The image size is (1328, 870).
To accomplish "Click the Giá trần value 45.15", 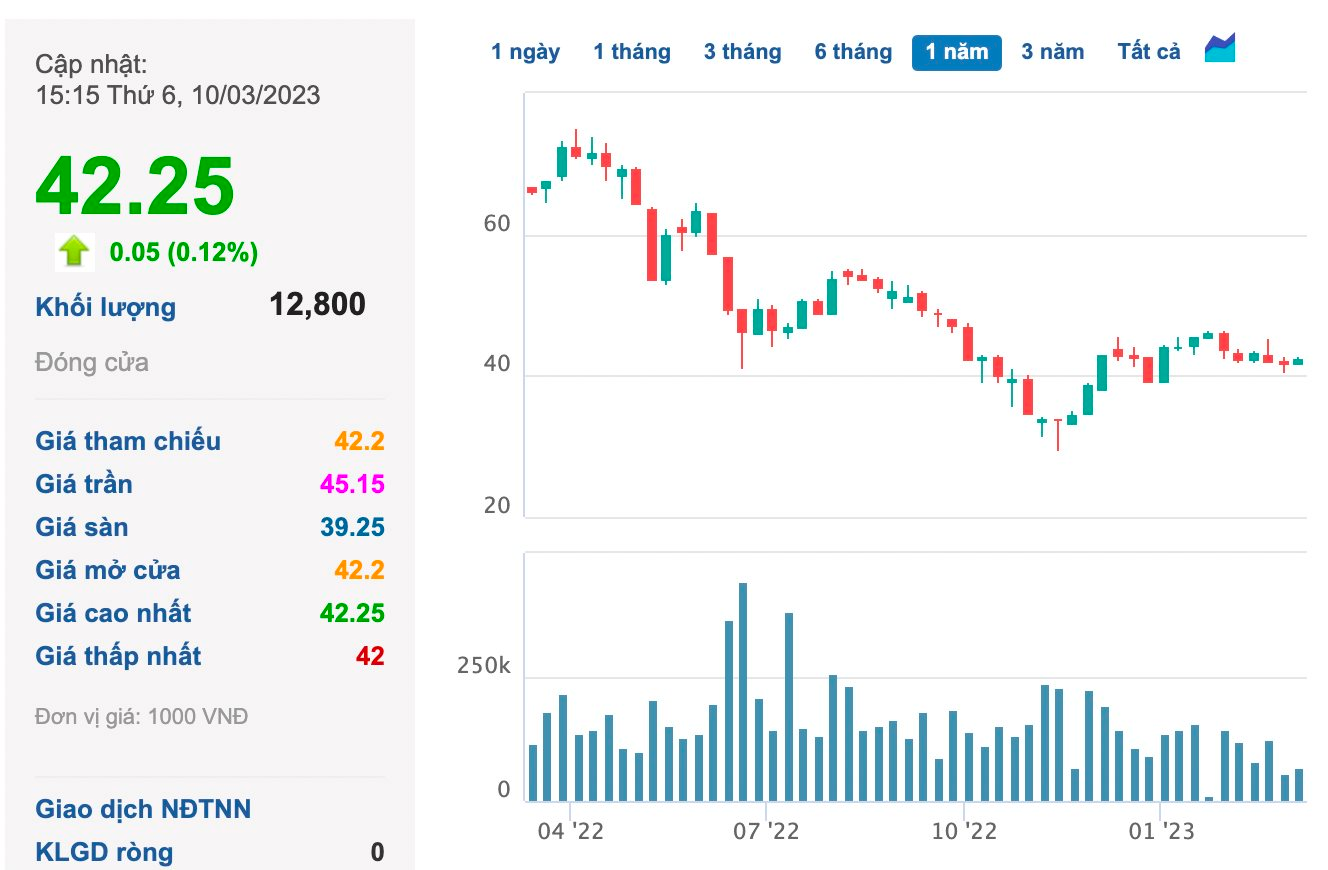I will click(352, 484).
